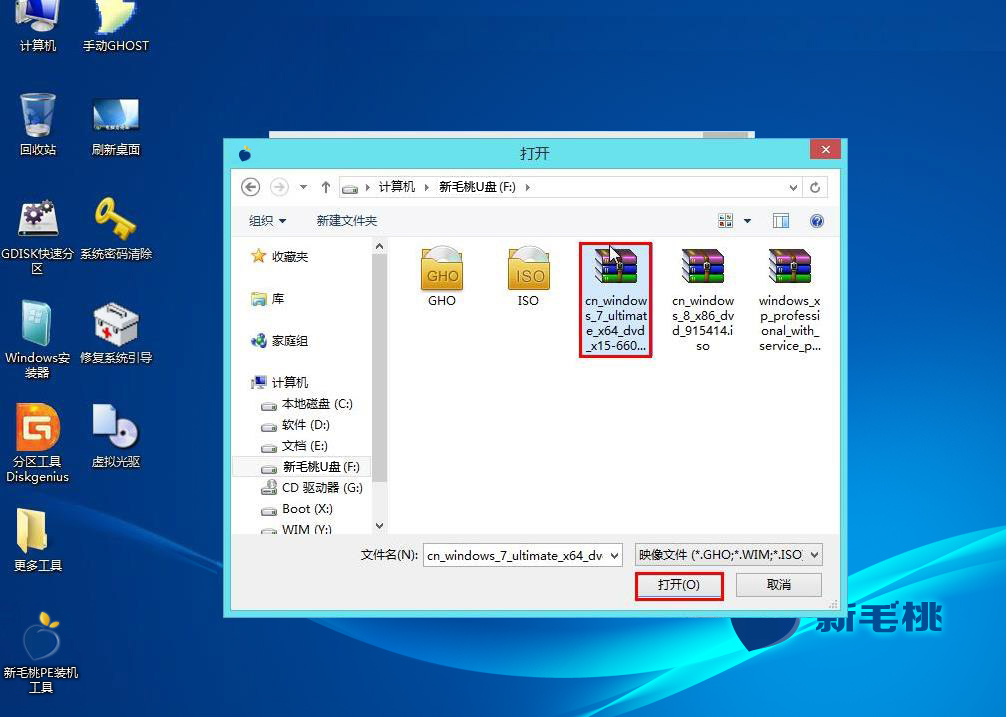Open the 文件名 combo box dropdown
Image resolution: width=1006 pixels, height=717 pixels.
pyautogui.click(x=615, y=555)
